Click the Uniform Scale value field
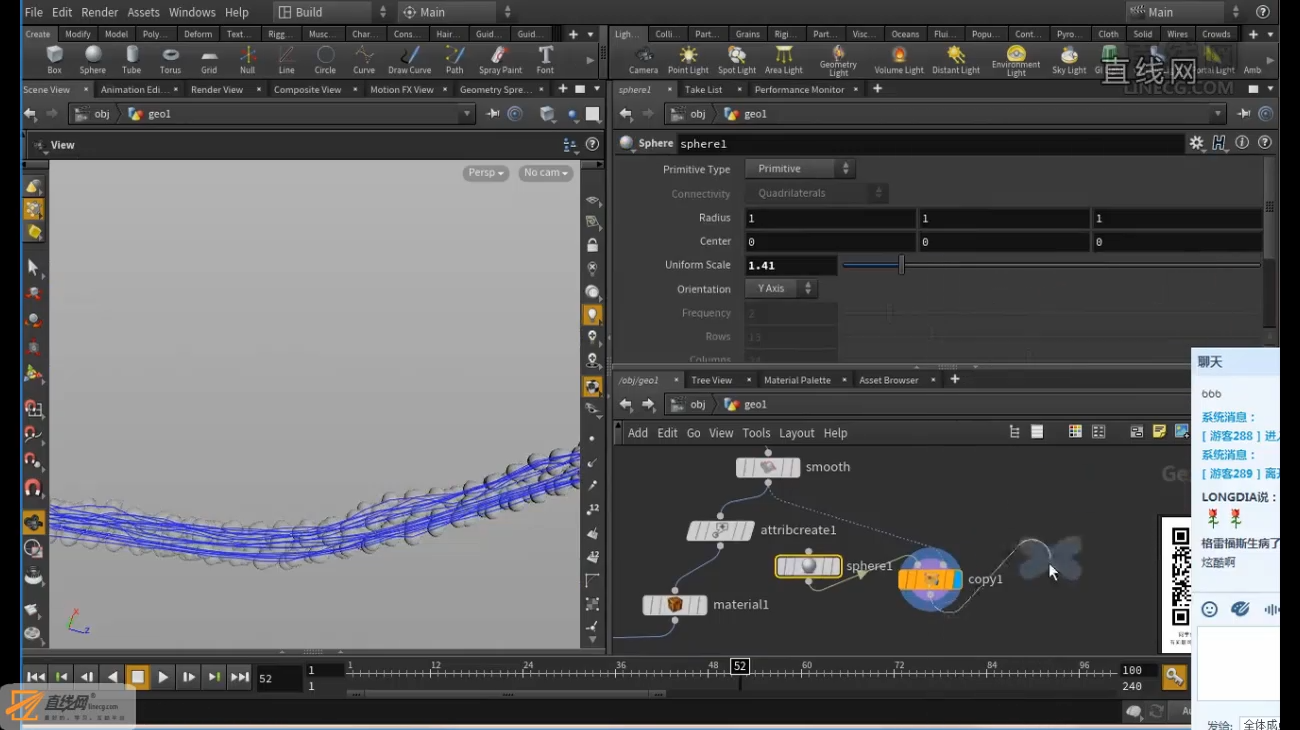This screenshot has height=730, width=1300. point(791,265)
